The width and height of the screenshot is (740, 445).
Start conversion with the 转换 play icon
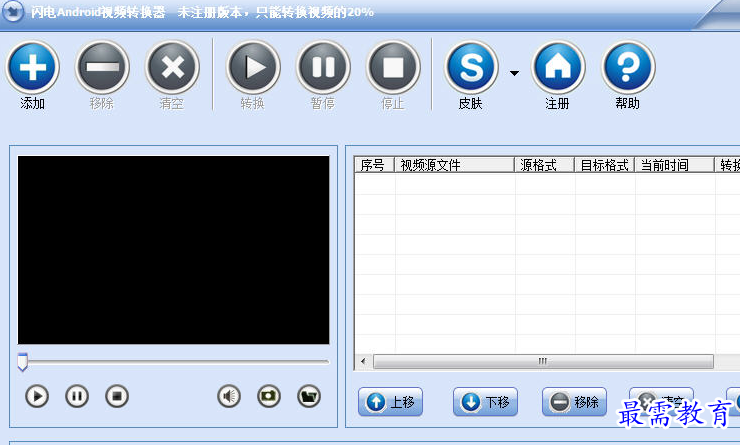253,67
